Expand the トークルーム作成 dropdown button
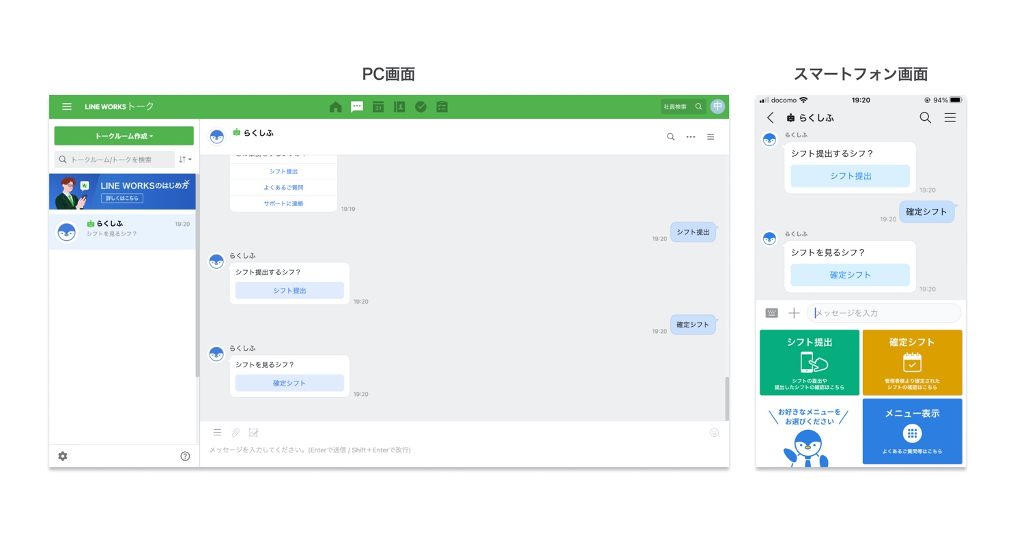Viewport: 1016px width, 533px height. (x=124, y=136)
